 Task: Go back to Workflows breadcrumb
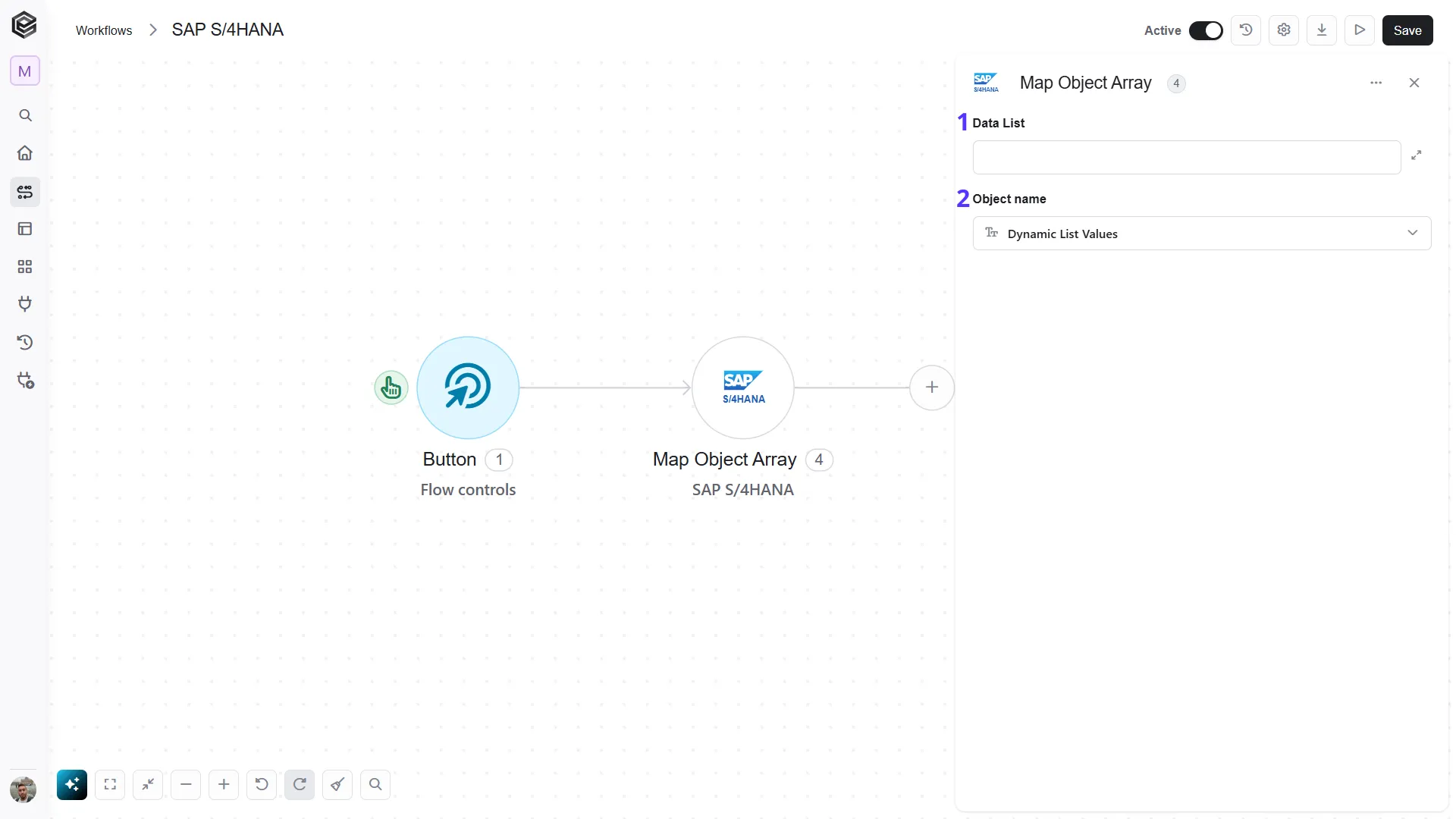(x=104, y=30)
